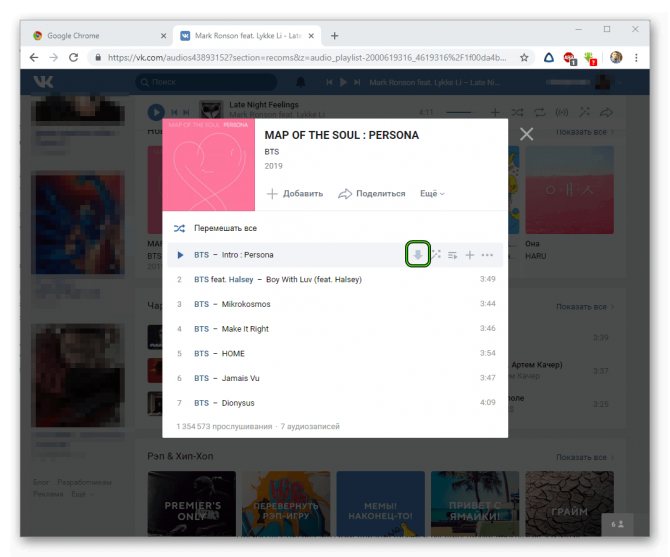The width and height of the screenshot is (670, 557).
Task: Open the online friends counter badge
Action: pyautogui.click(x=617, y=524)
